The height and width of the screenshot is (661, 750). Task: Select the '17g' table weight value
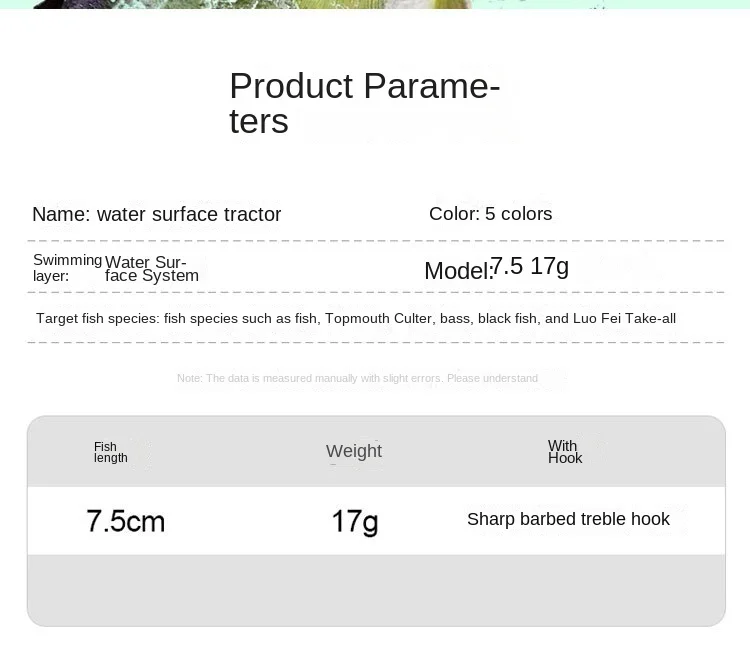(354, 521)
